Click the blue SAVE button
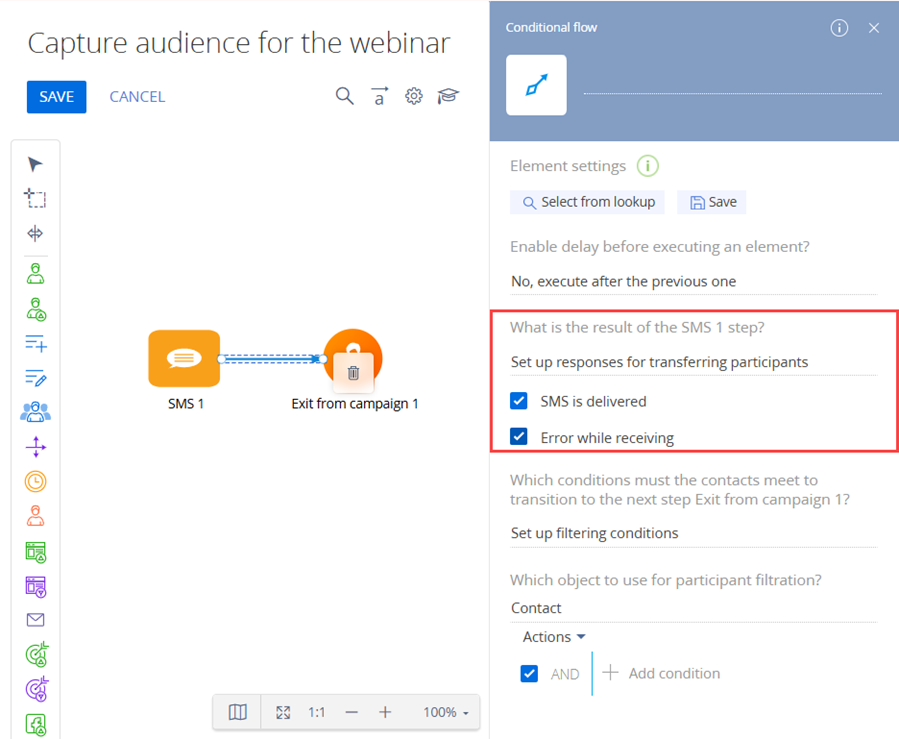 tap(57, 97)
